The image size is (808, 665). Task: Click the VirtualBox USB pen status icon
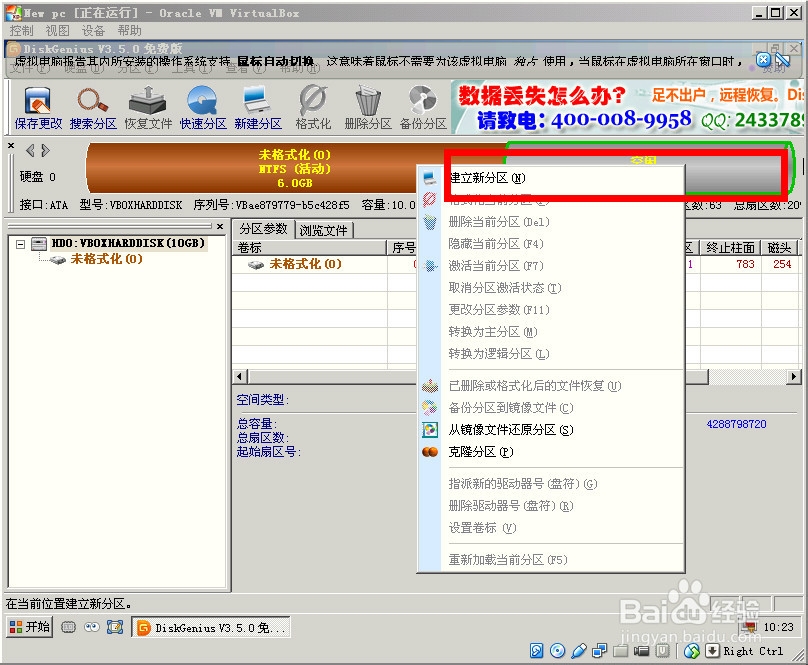[579, 651]
